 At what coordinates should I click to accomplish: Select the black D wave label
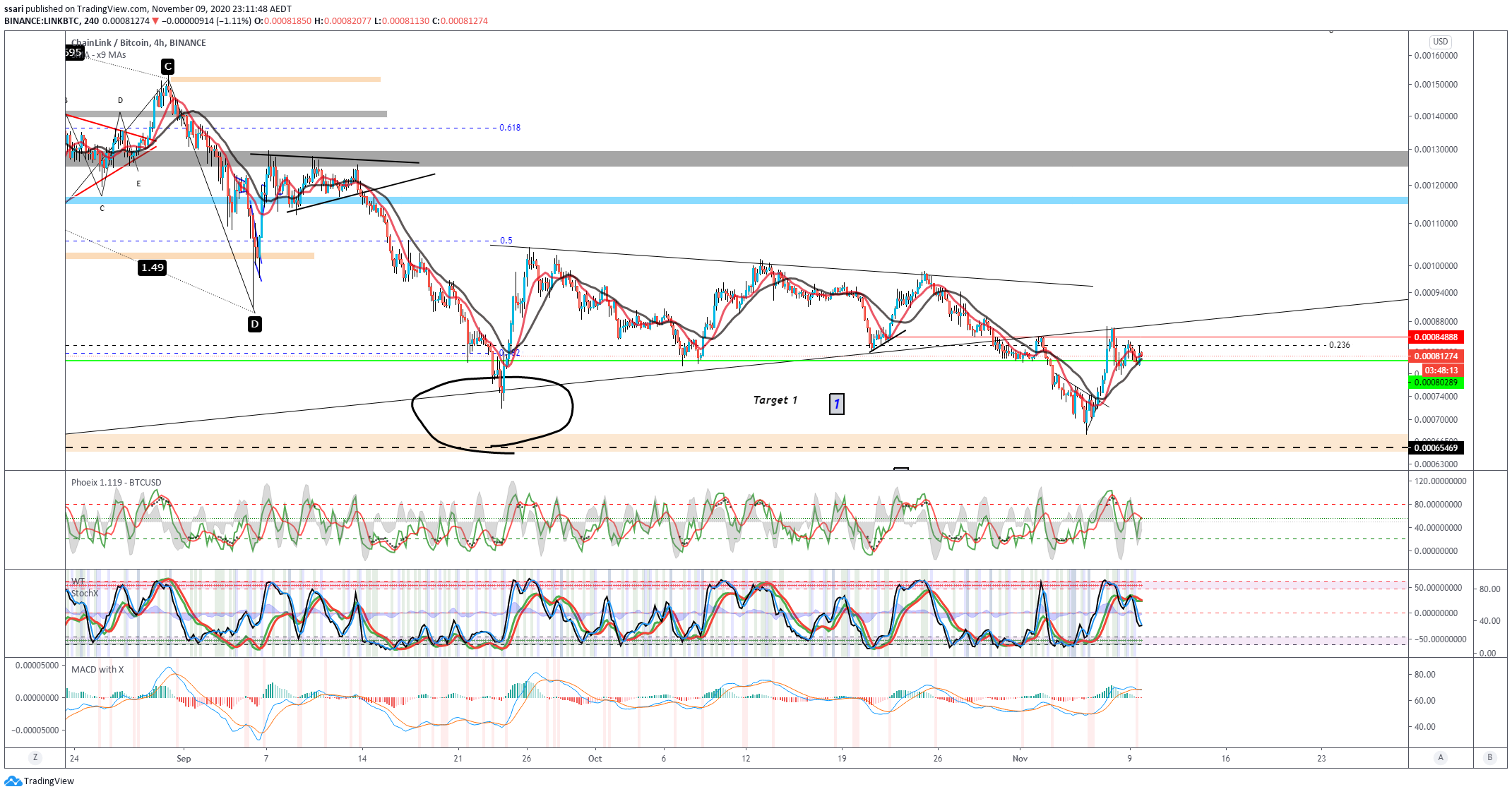(255, 324)
